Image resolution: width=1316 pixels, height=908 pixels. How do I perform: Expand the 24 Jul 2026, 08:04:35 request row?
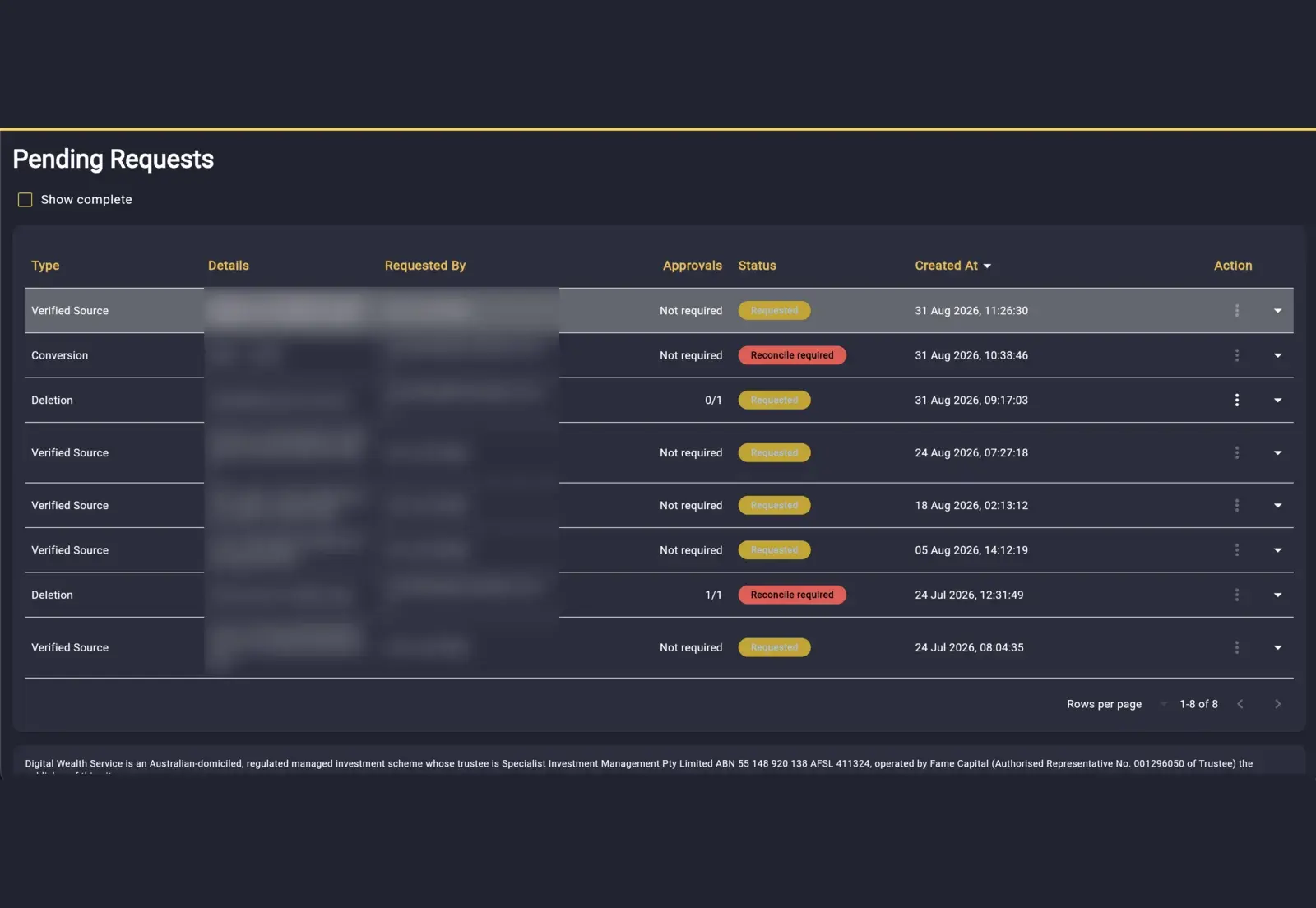[x=1277, y=647]
